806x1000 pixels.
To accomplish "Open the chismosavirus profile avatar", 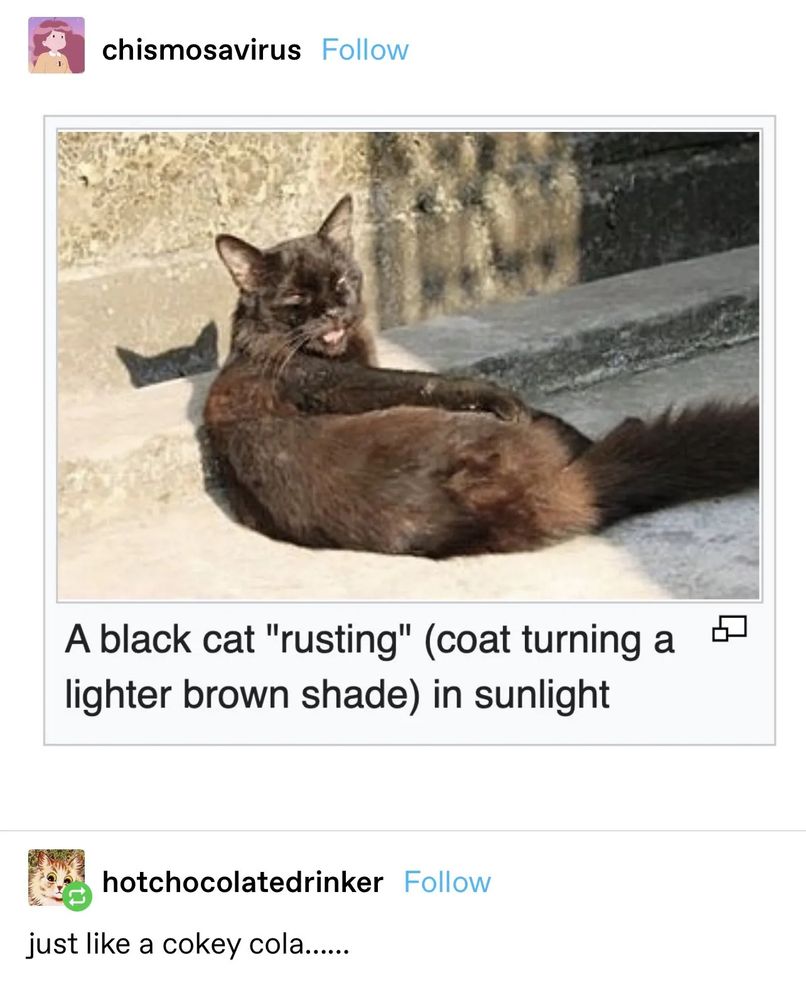I will [56, 45].
